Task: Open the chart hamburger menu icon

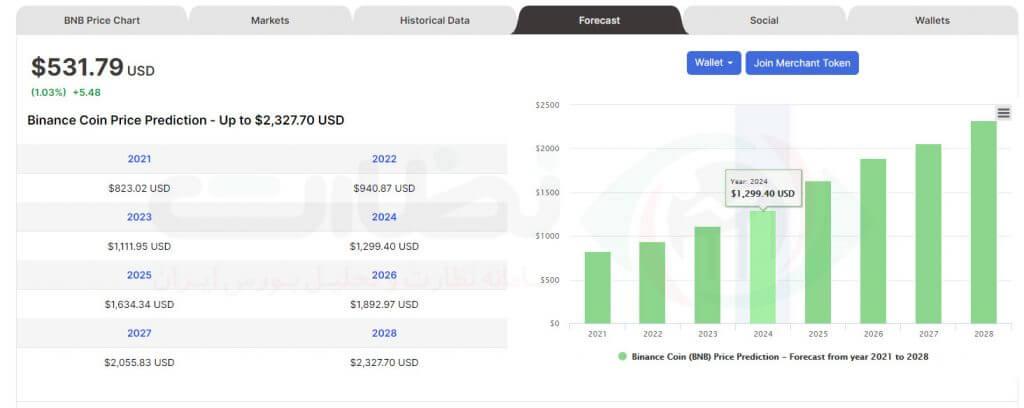Action: pyautogui.click(x=1004, y=113)
